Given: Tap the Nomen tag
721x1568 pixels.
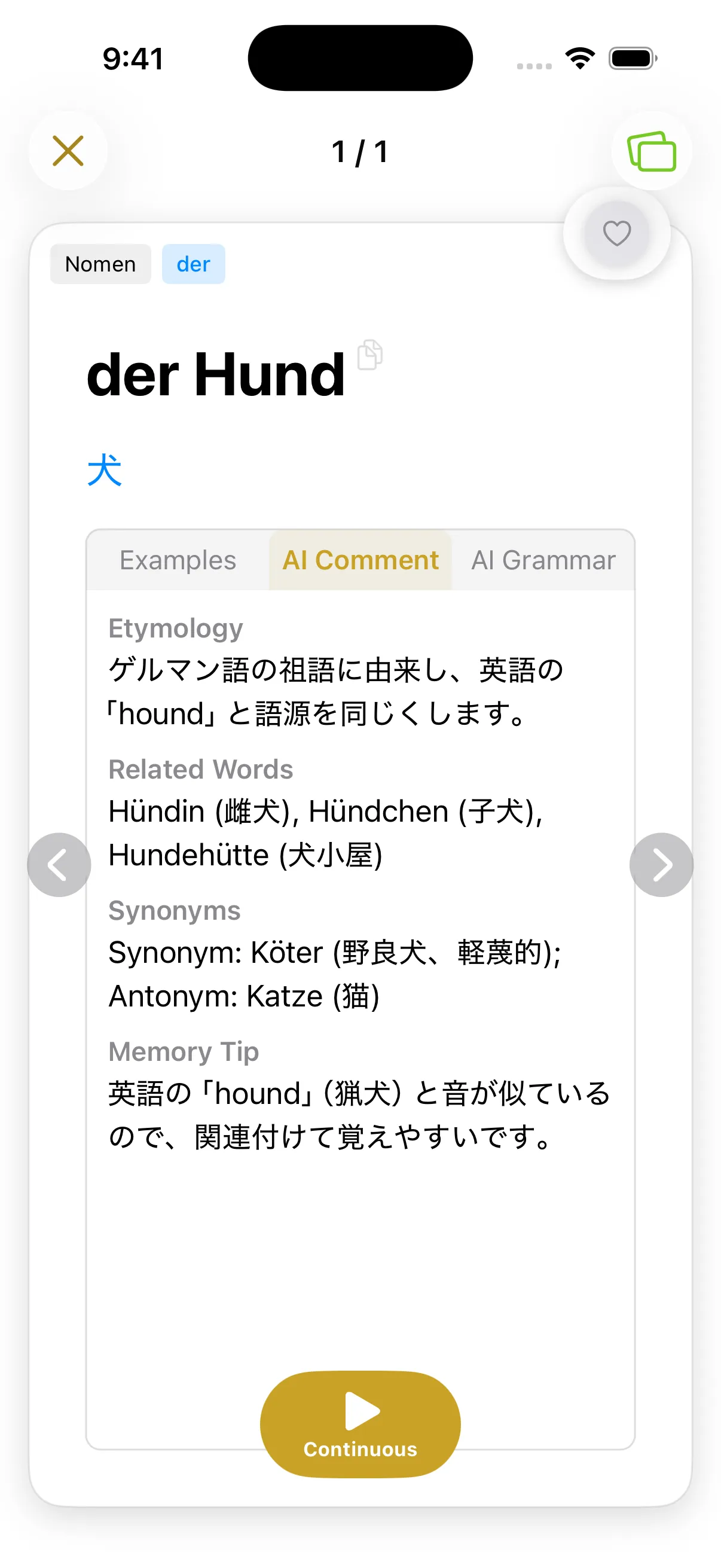Looking at the screenshot, I should click(100, 264).
